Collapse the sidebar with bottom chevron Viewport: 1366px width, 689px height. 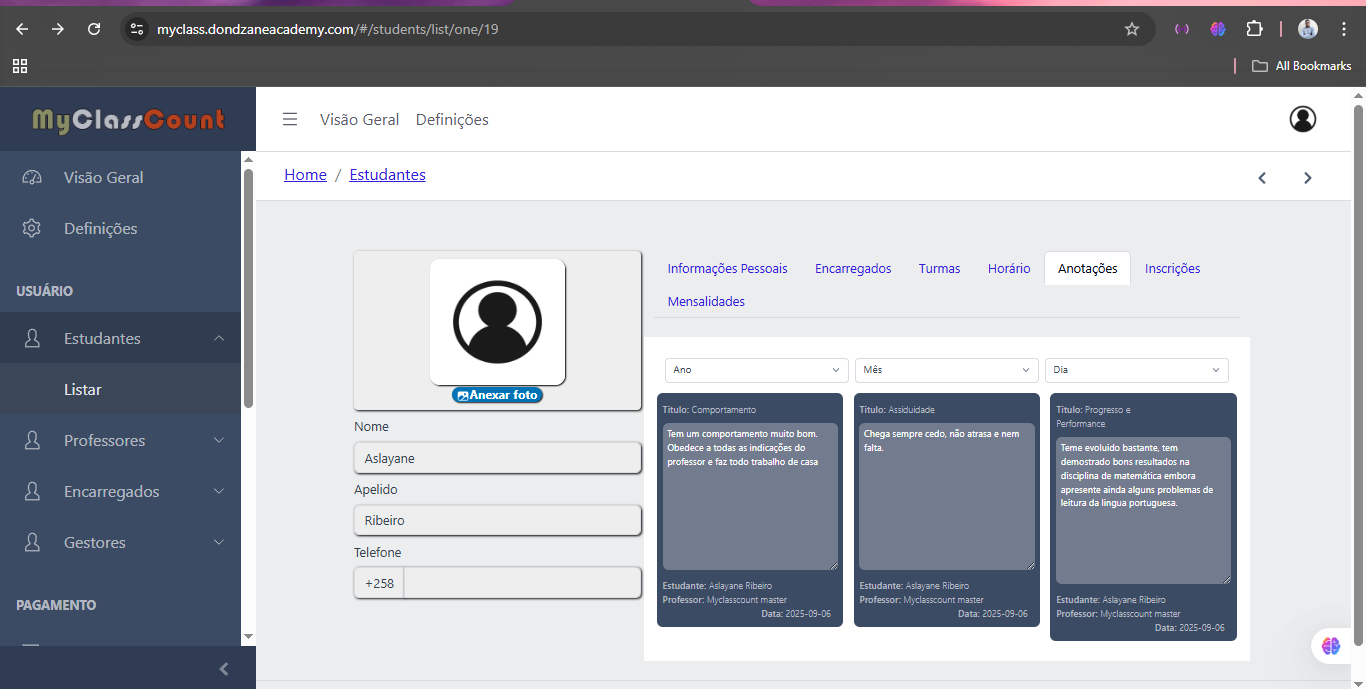click(x=224, y=669)
